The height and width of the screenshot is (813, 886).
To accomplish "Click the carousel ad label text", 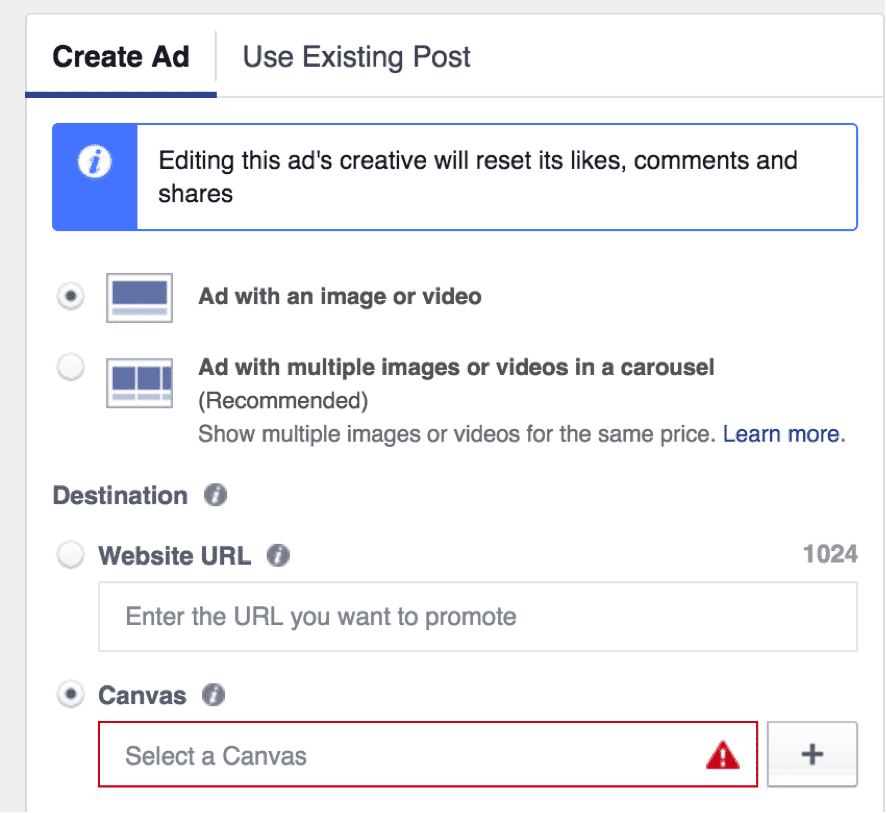I will click(x=456, y=367).
